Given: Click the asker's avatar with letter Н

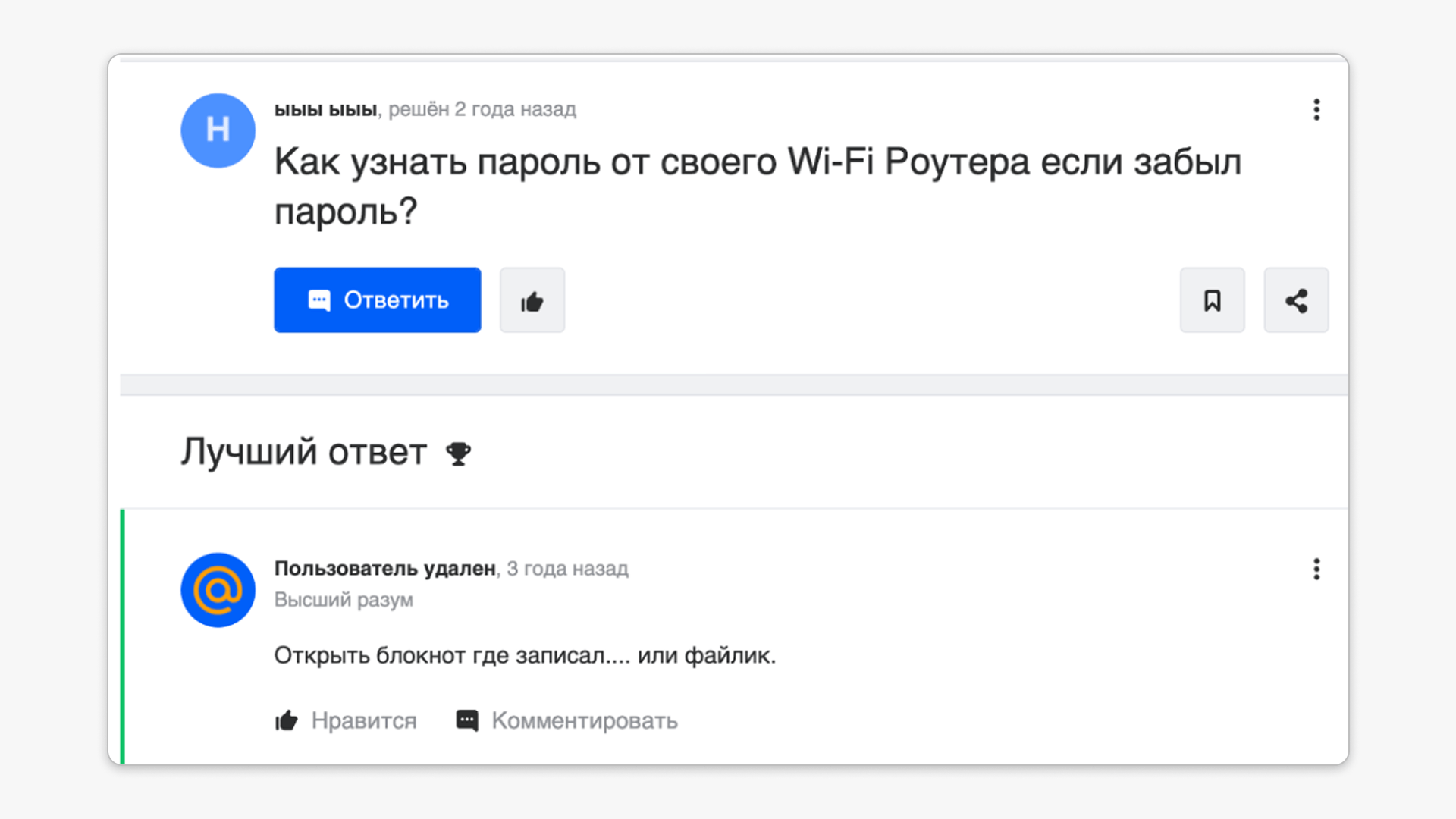Looking at the screenshot, I should (218, 130).
